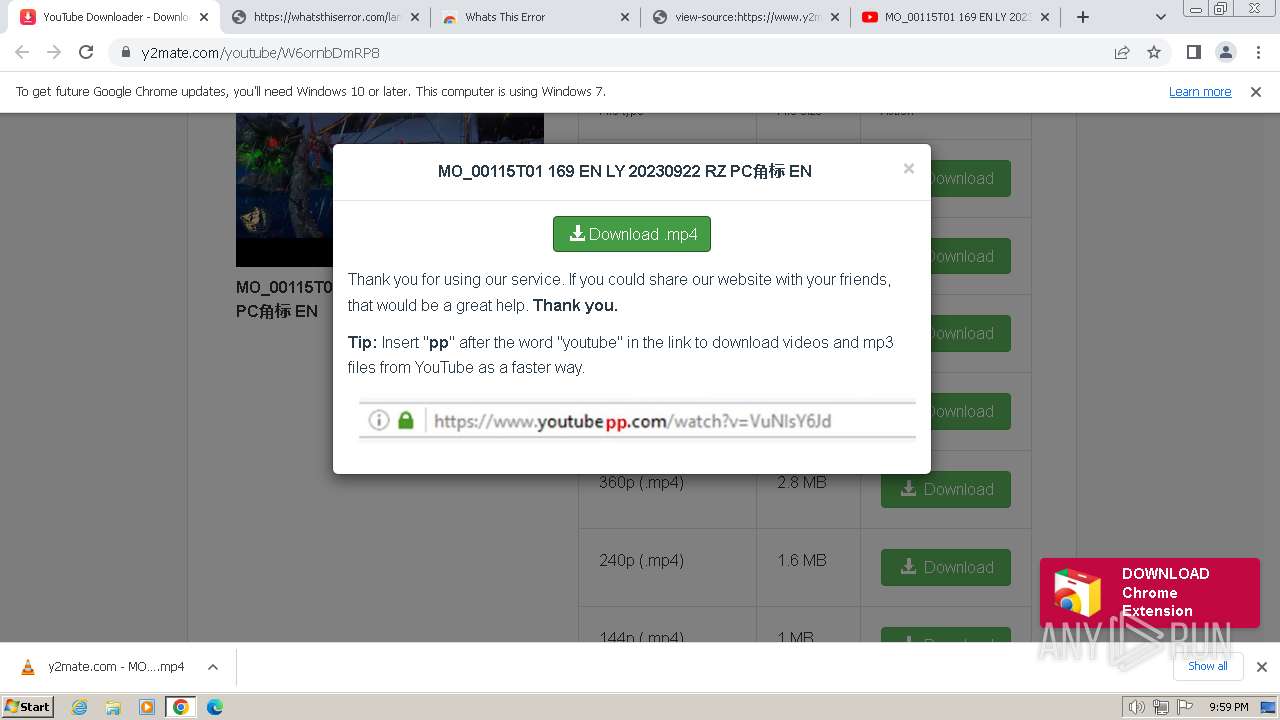Viewport: 1280px width, 720px height.
Task: Click the network tray icon
Action: pos(1160,707)
